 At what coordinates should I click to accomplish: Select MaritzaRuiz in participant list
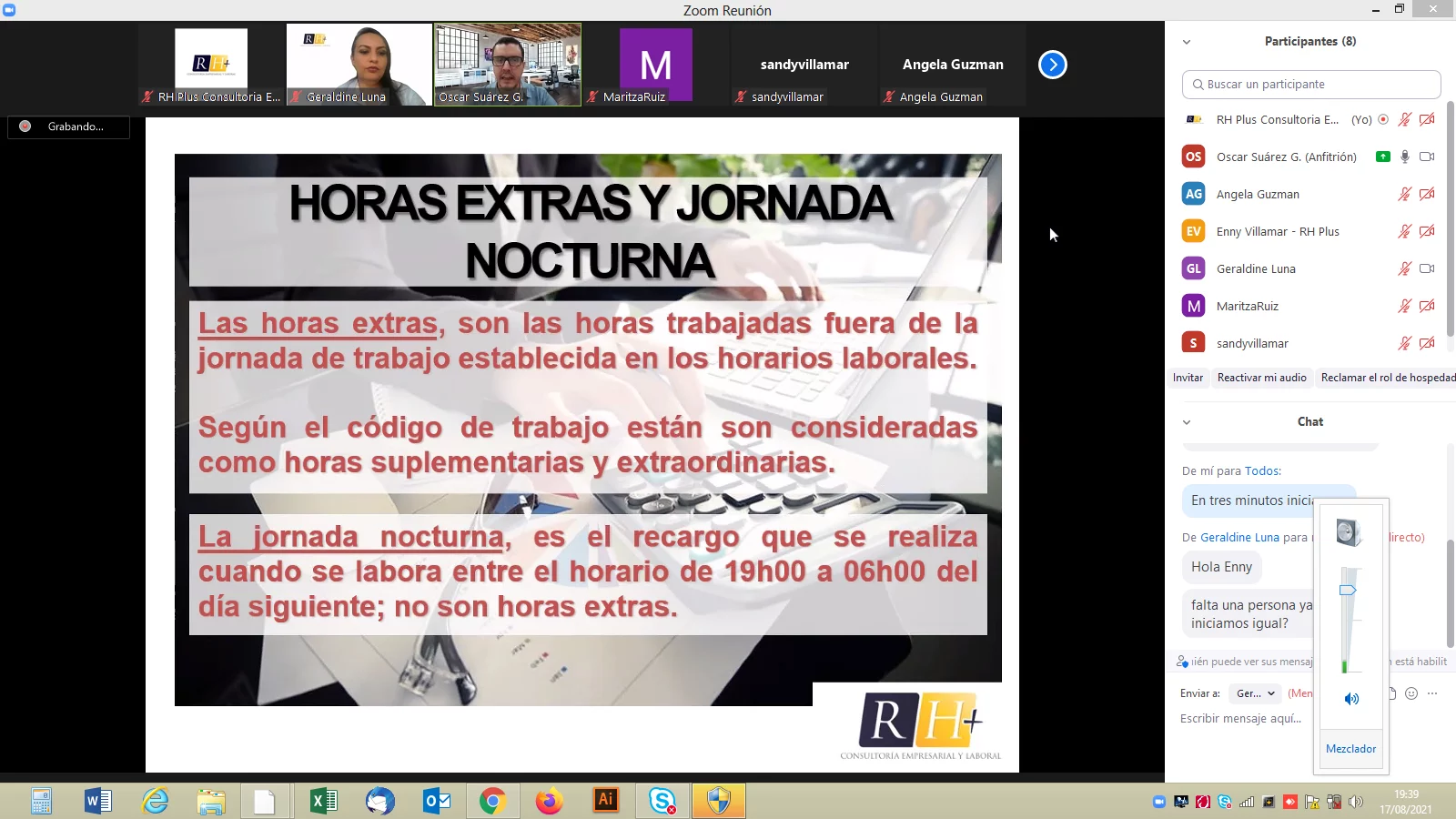click(x=1248, y=306)
